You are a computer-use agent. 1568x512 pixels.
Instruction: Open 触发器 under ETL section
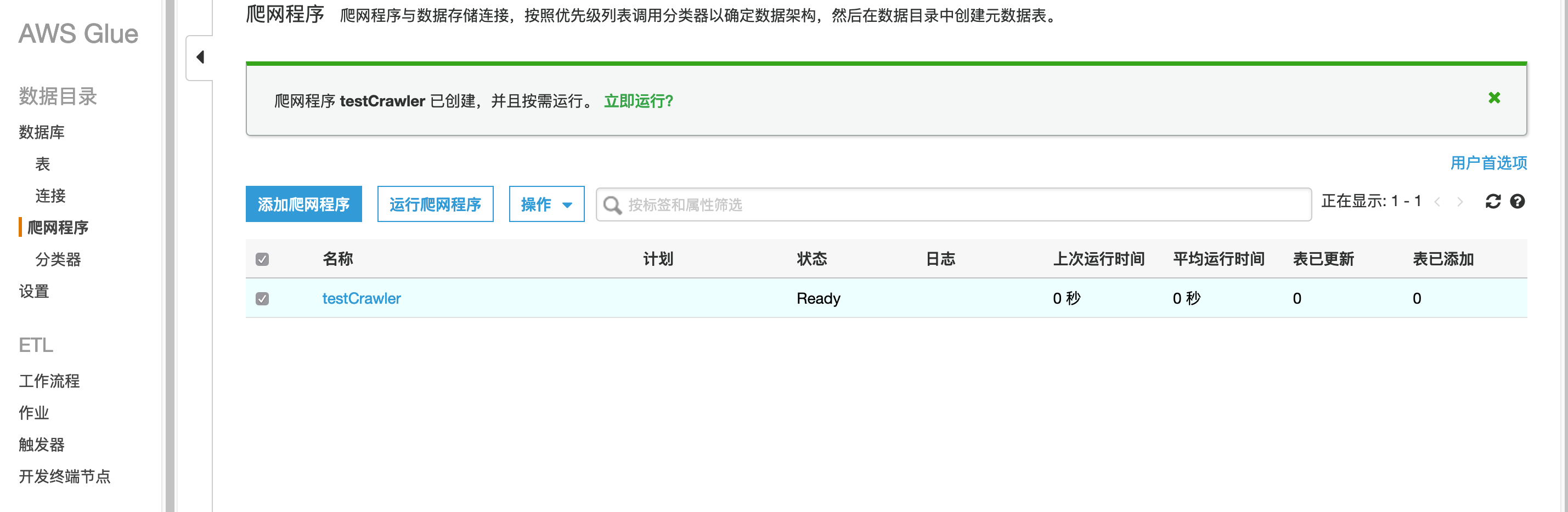point(41,445)
